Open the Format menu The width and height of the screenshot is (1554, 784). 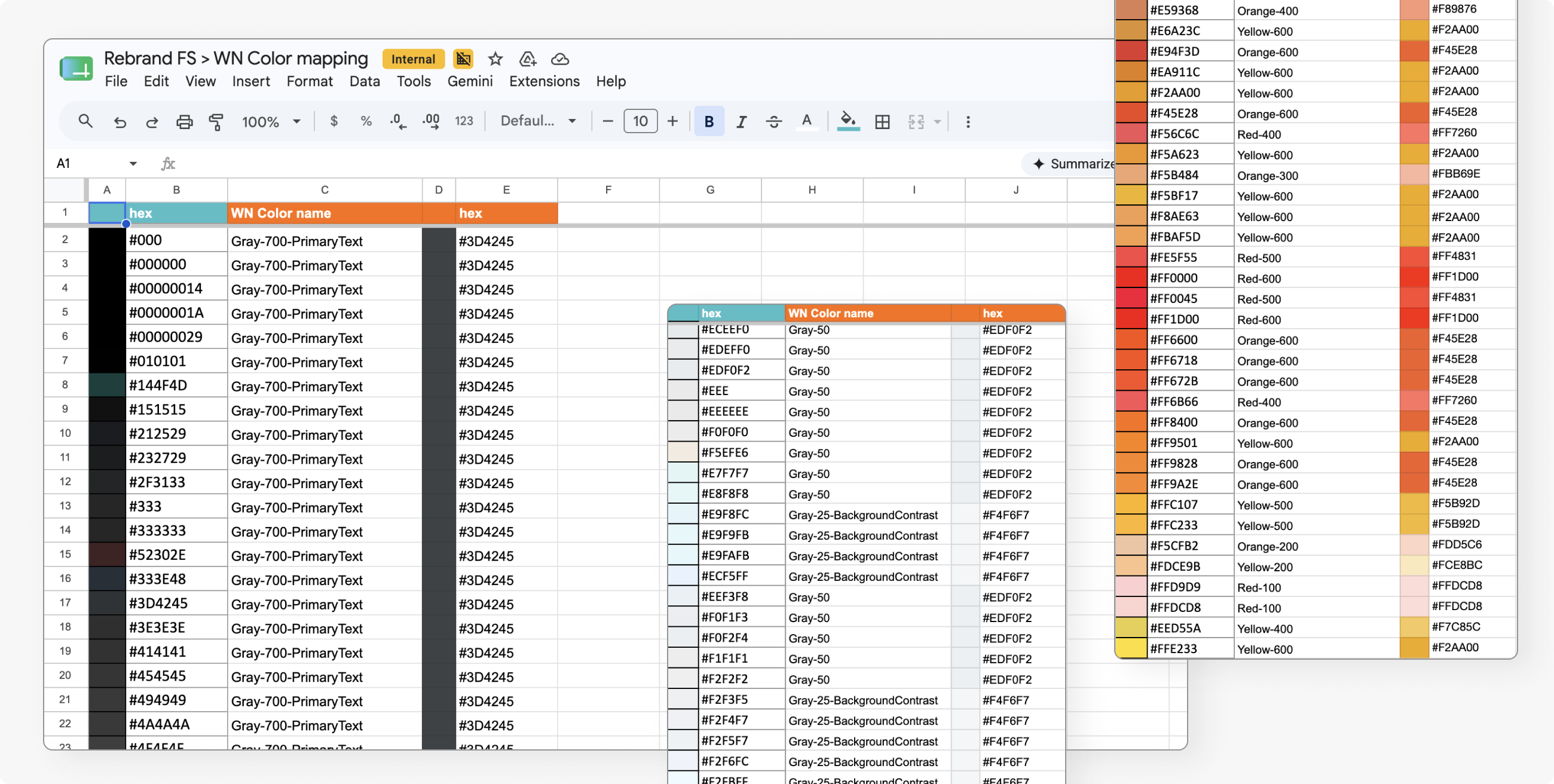pos(309,81)
